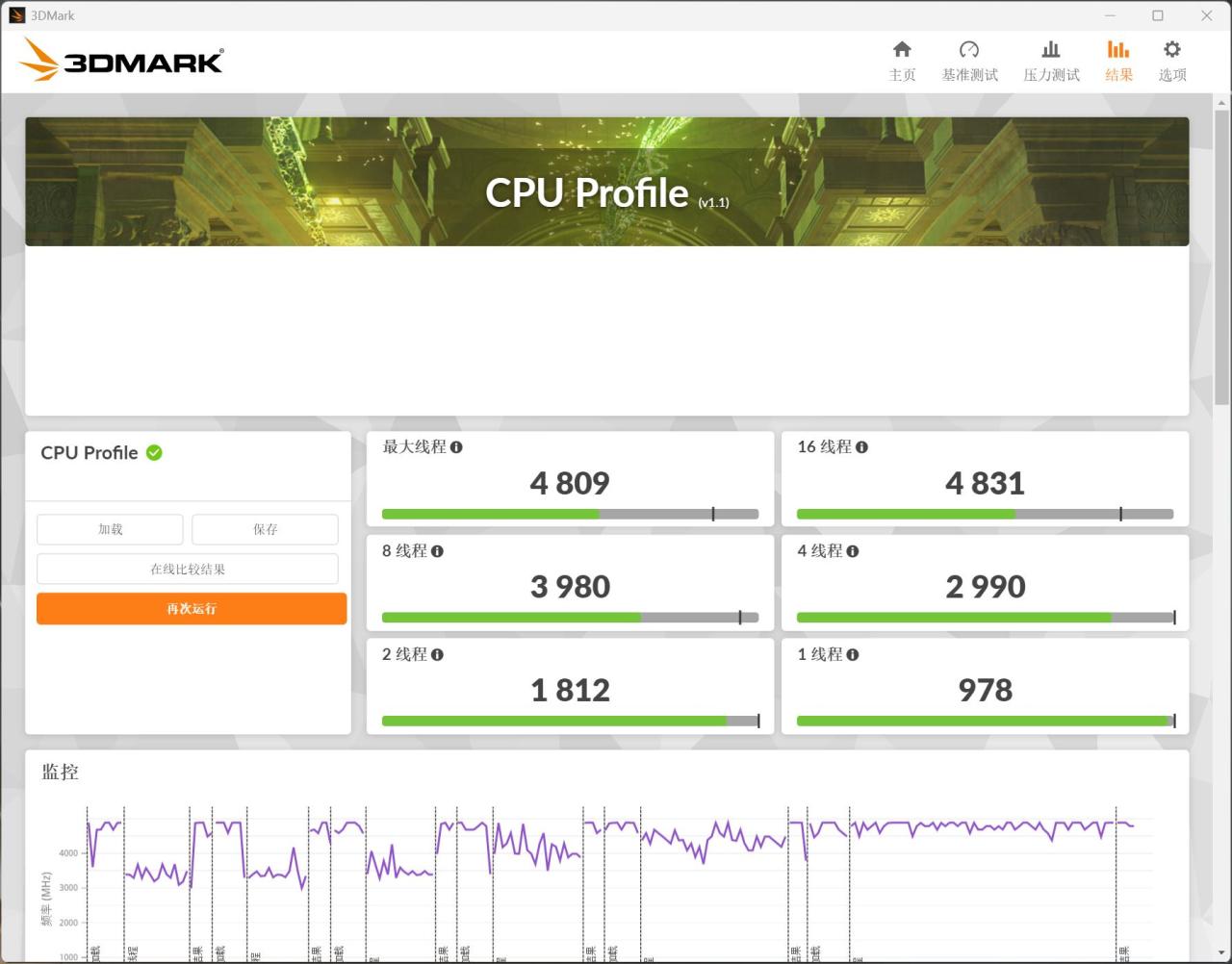The image size is (1232, 964).
Task: Click the 2 线程 label
Action: point(405,655)
